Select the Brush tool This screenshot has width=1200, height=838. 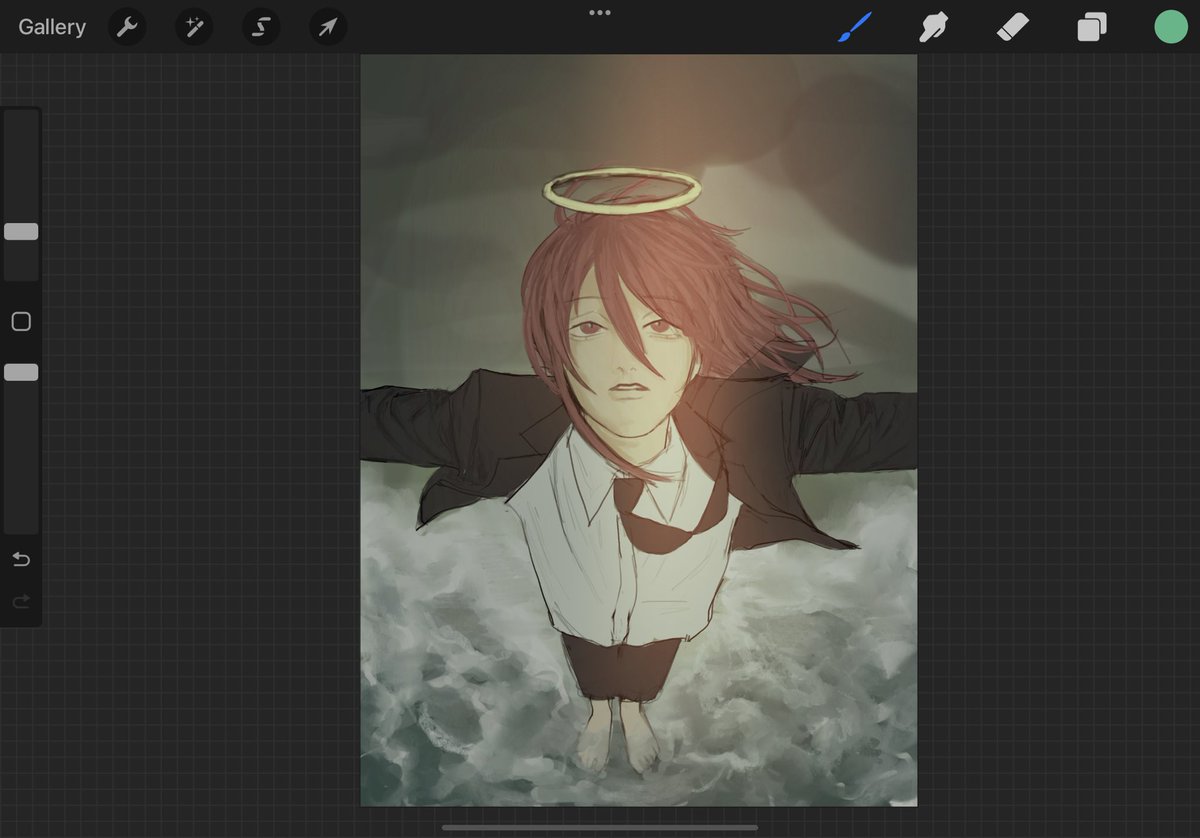pyautogui.click(x=854, y=27)
